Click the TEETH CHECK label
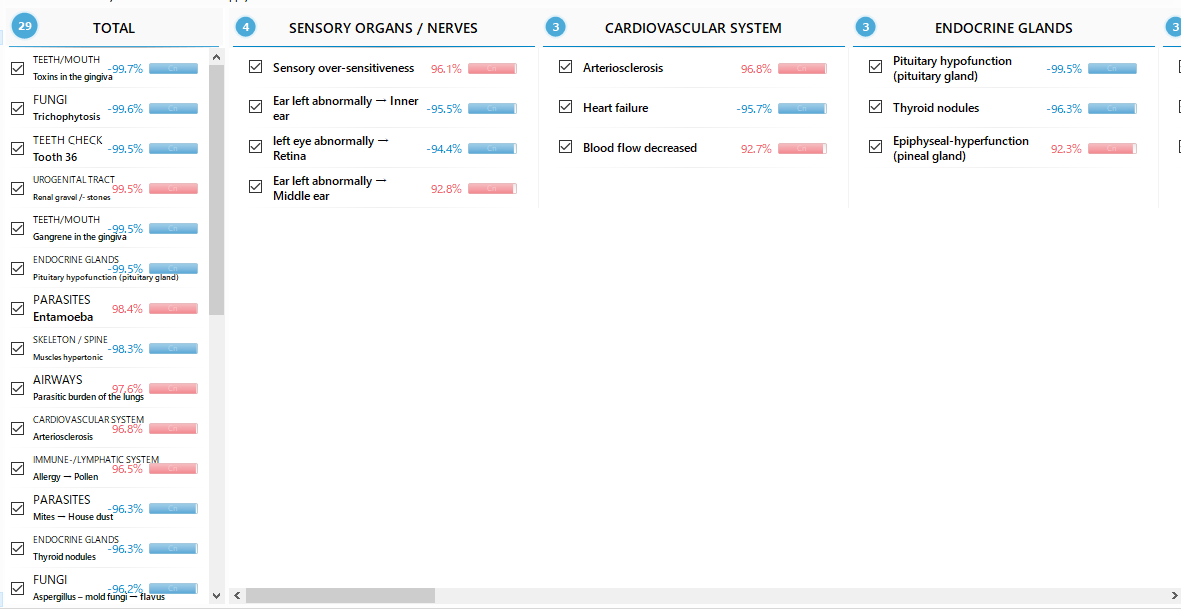 coord(68,140)
